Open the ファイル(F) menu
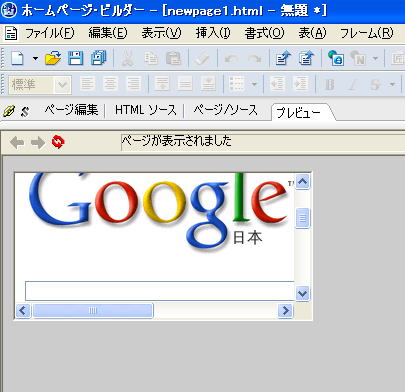Image resolution: width=405 pixels, height=392 pixels. (x=50, y=33)
